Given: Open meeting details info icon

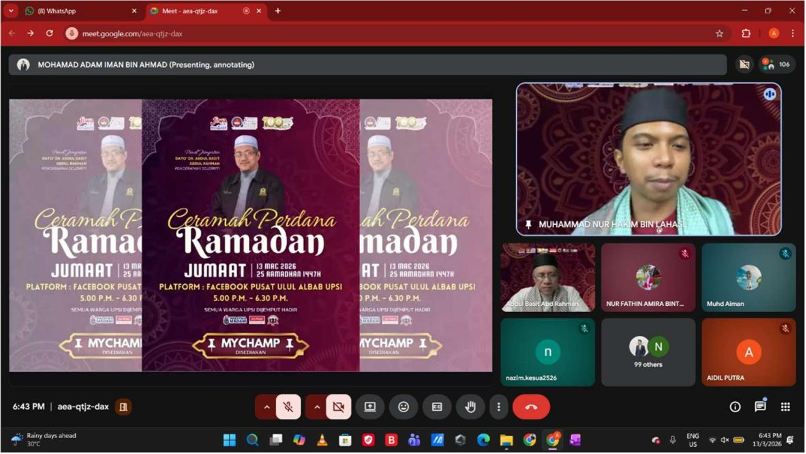Looking at the screenshot, I should click(x=735, y=407).
